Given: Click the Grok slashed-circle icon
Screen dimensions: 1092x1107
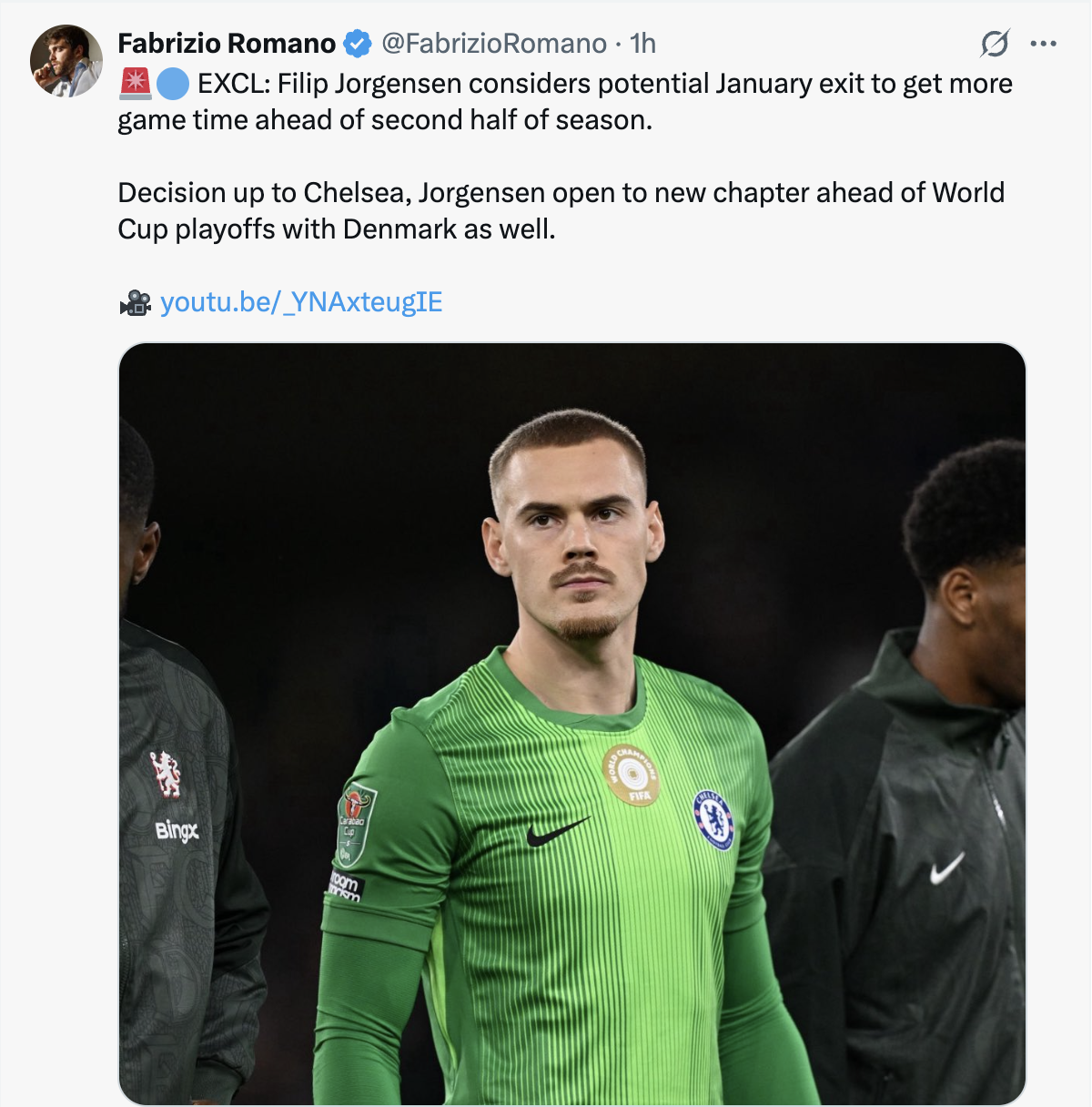Looking at the screenshot, I should (995, 43).
